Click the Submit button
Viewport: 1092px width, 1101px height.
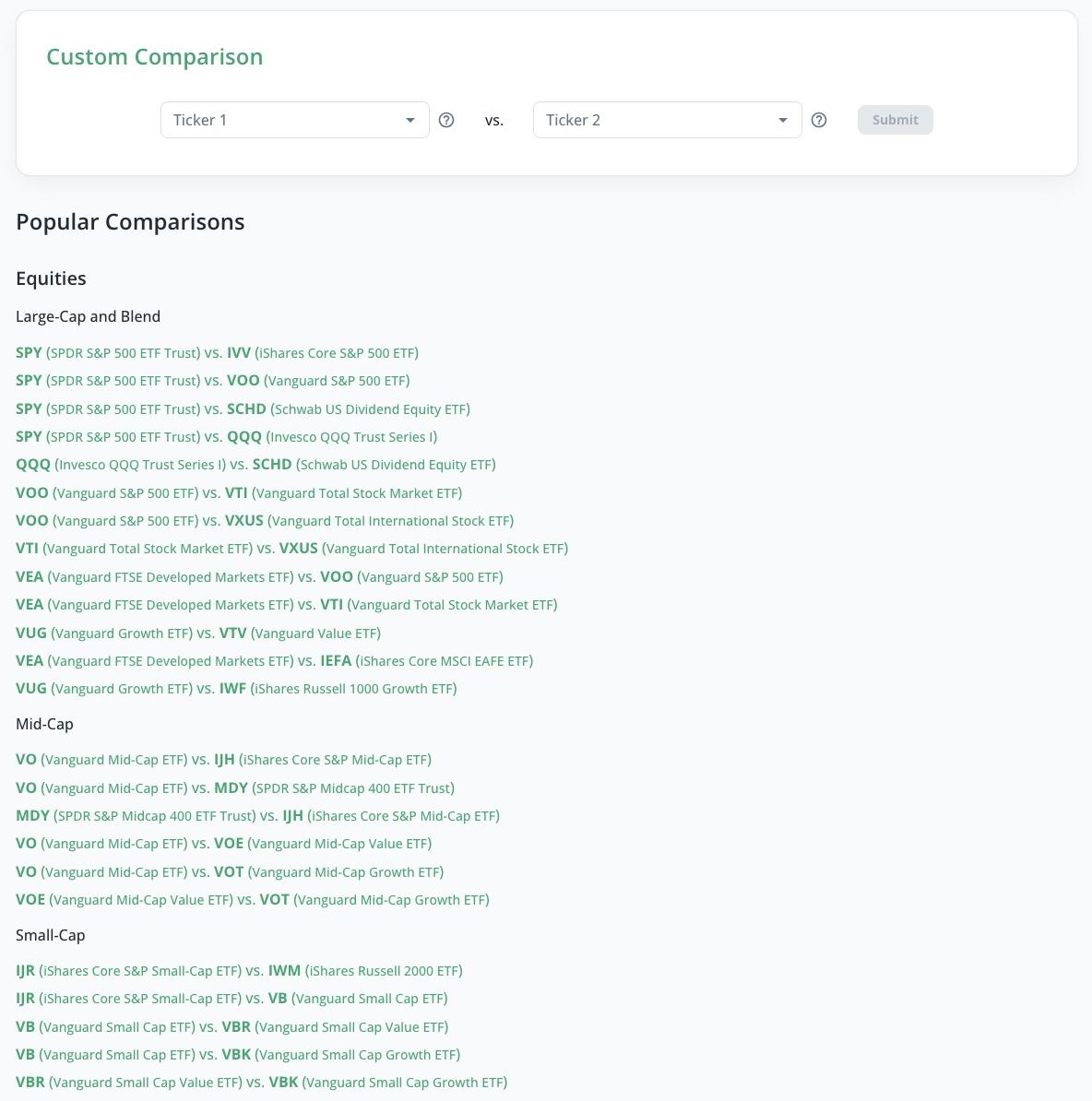pyautogui.click(x=895, y=120)
